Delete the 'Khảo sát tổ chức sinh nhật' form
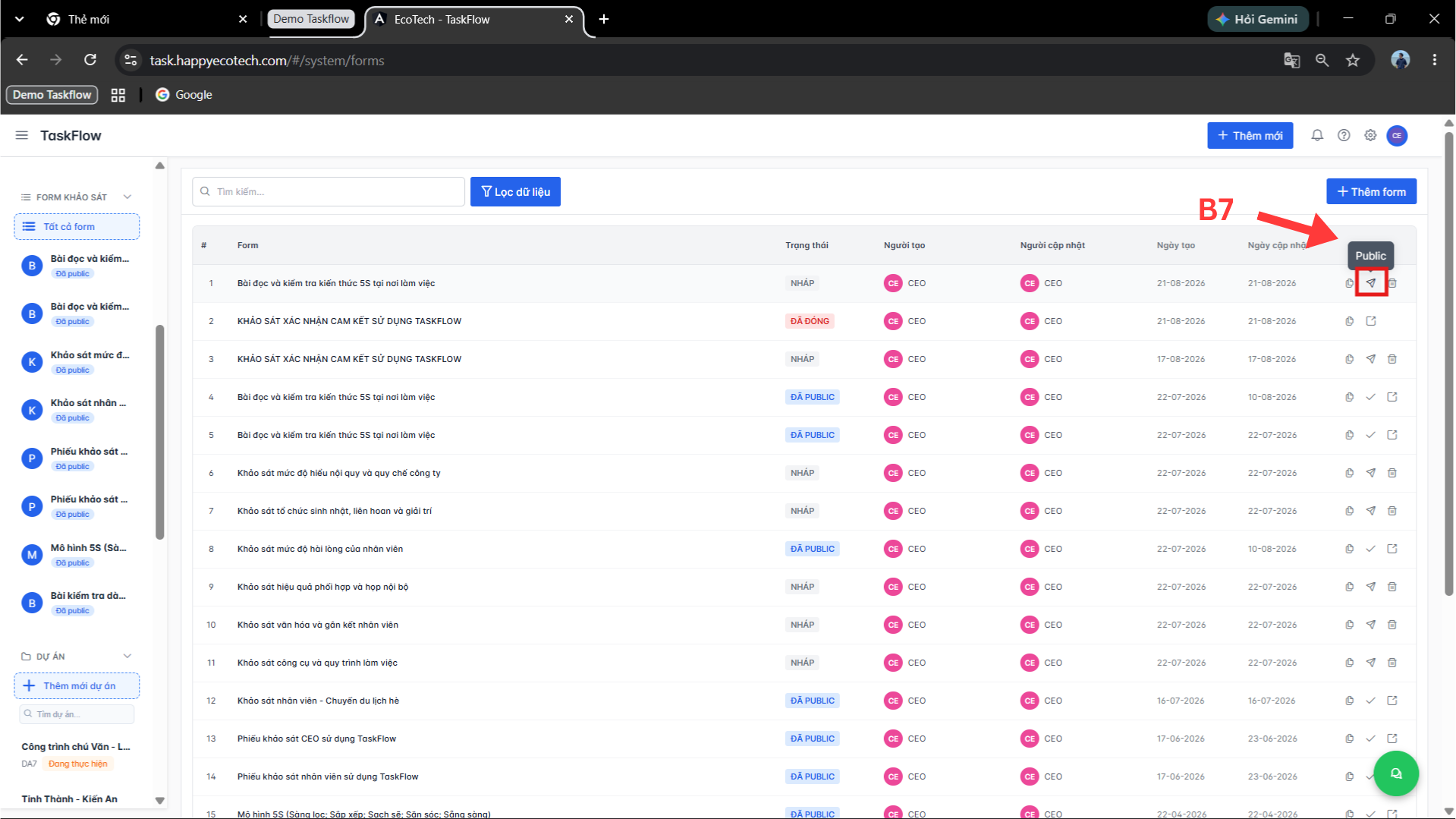 pos(1392,511)
